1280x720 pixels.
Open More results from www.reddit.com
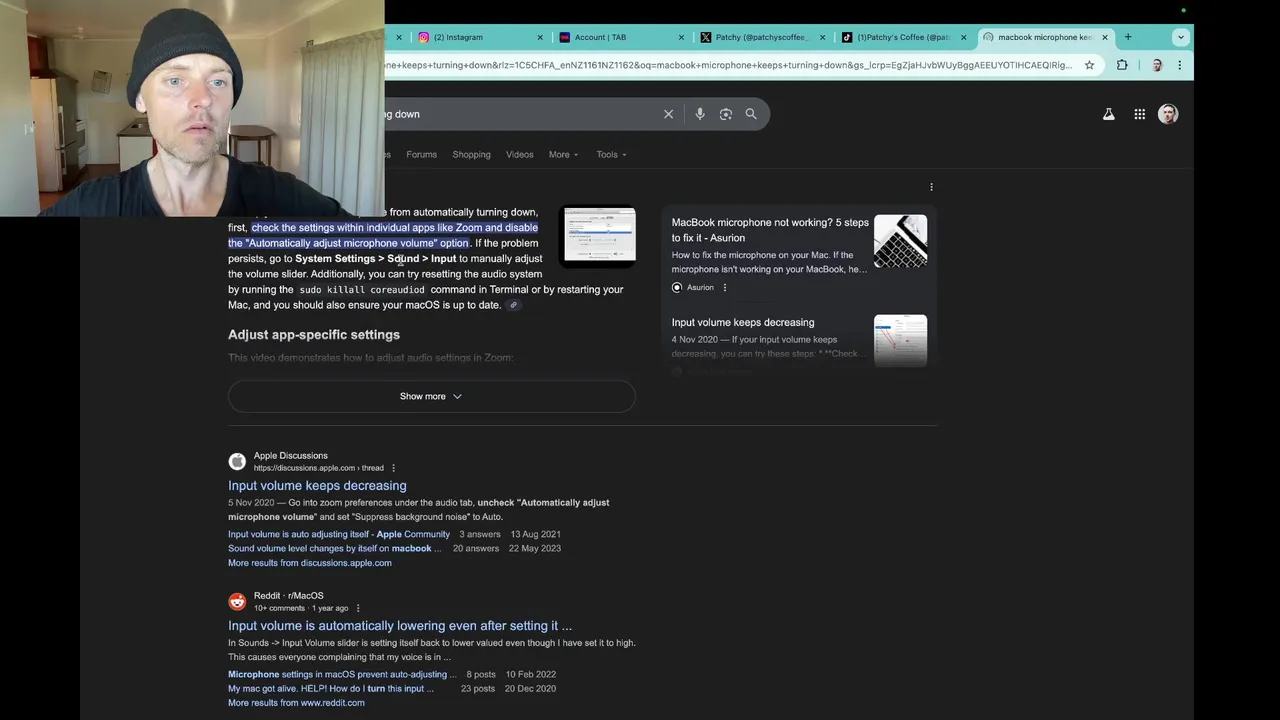click(296, 703)
